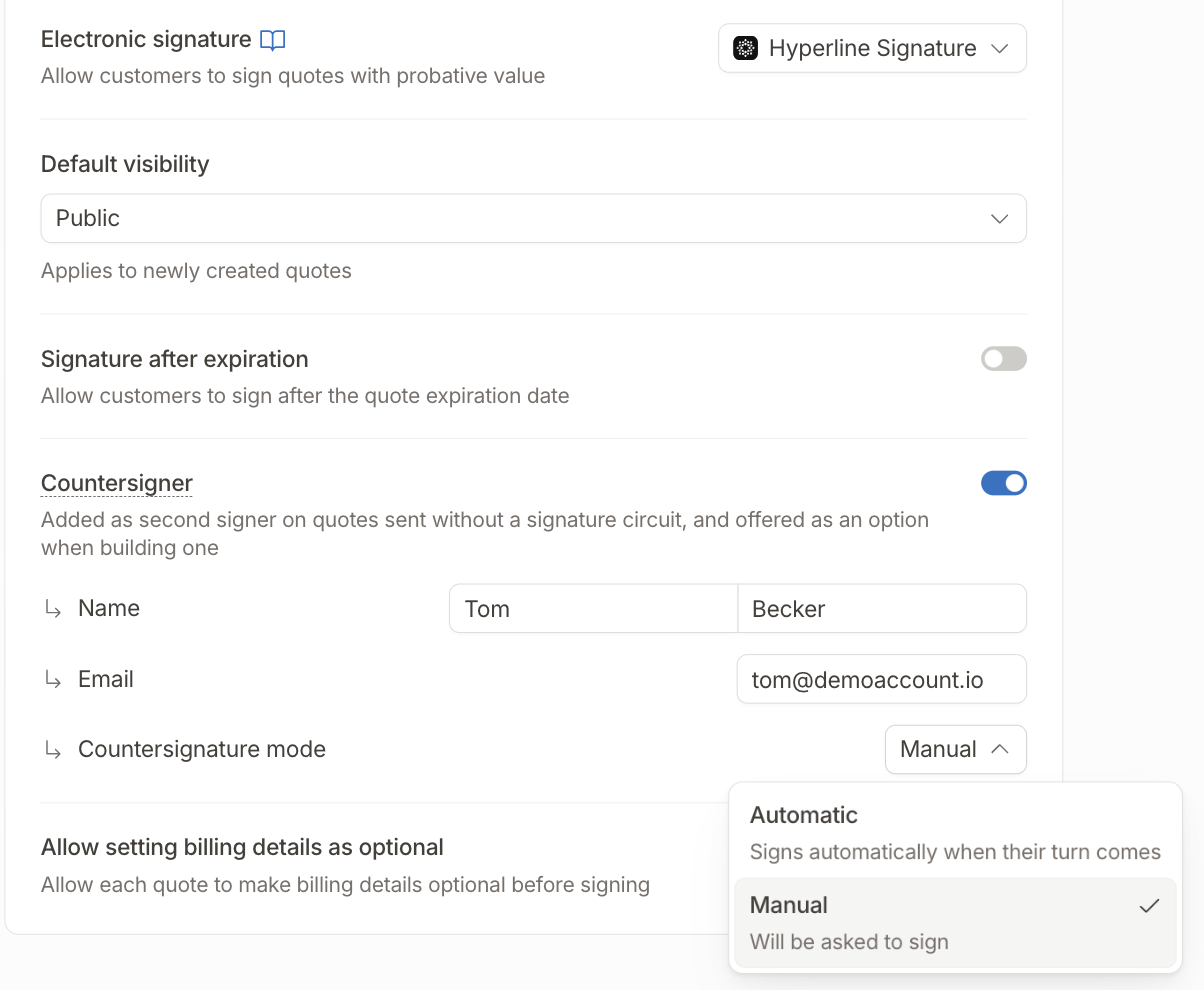Image resolution: width=1204 pixels, height=990 pixels.
Task: Click the chevron in Default visibility dropdown
Action: [999, 218]
